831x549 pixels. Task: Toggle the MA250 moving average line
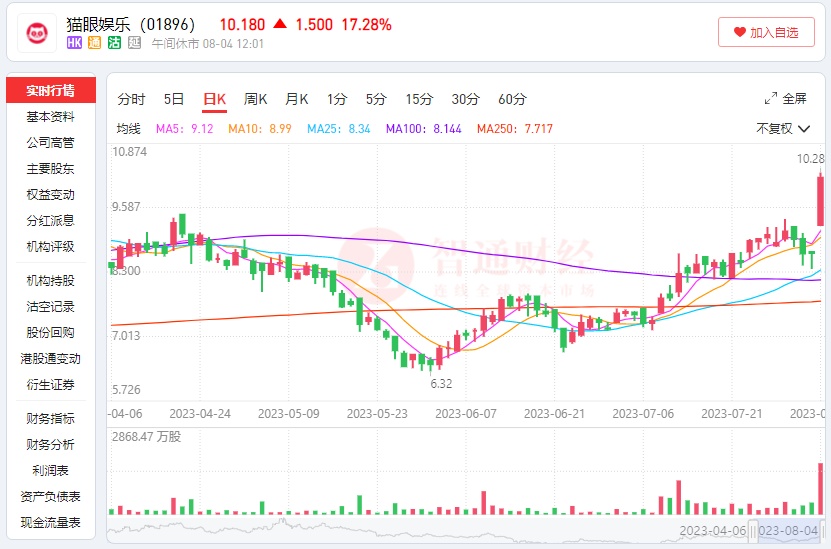514,128
